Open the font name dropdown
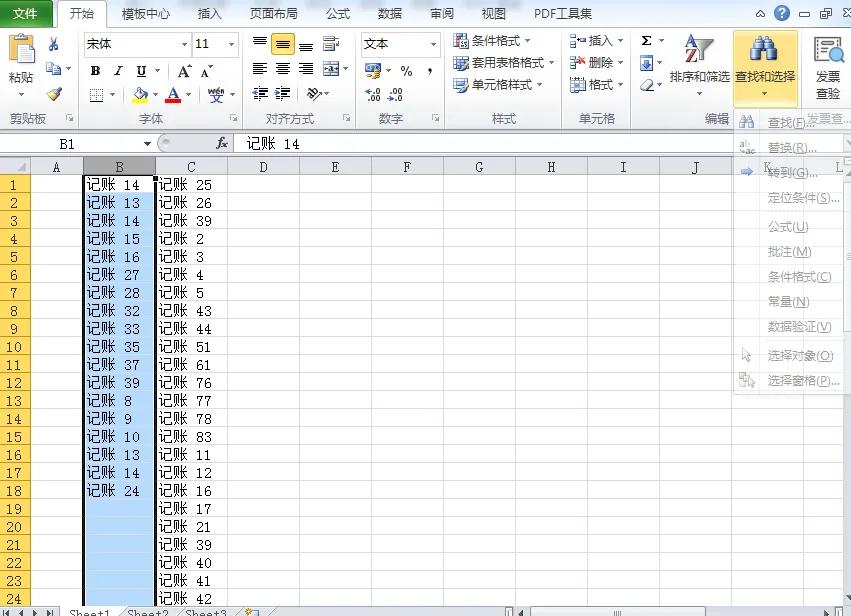This screenshot has width=851, height=616. (185, 44)
